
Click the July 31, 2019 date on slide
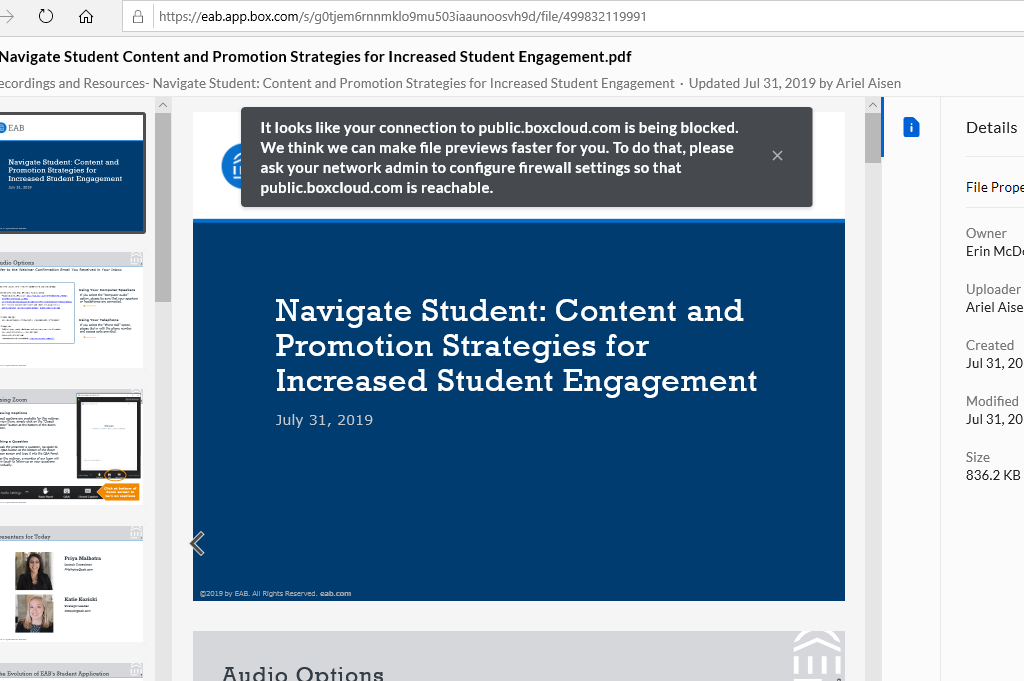click(324, 420)
